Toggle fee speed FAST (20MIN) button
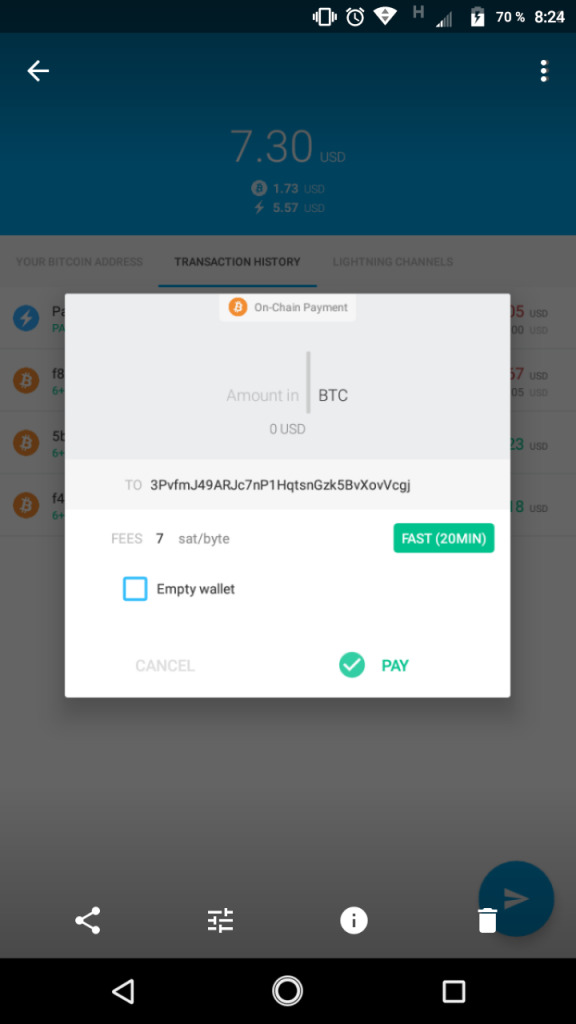576x1024 pixels. pyautogui.click(x=444, y=538)
